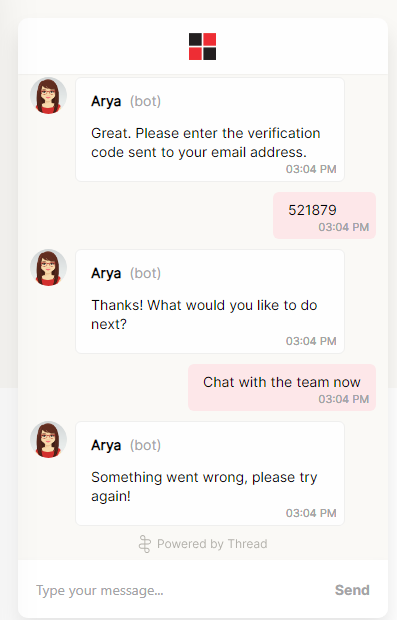Select the '521879' sent message bubble
The image size is (397, 620).
(324, 215)
